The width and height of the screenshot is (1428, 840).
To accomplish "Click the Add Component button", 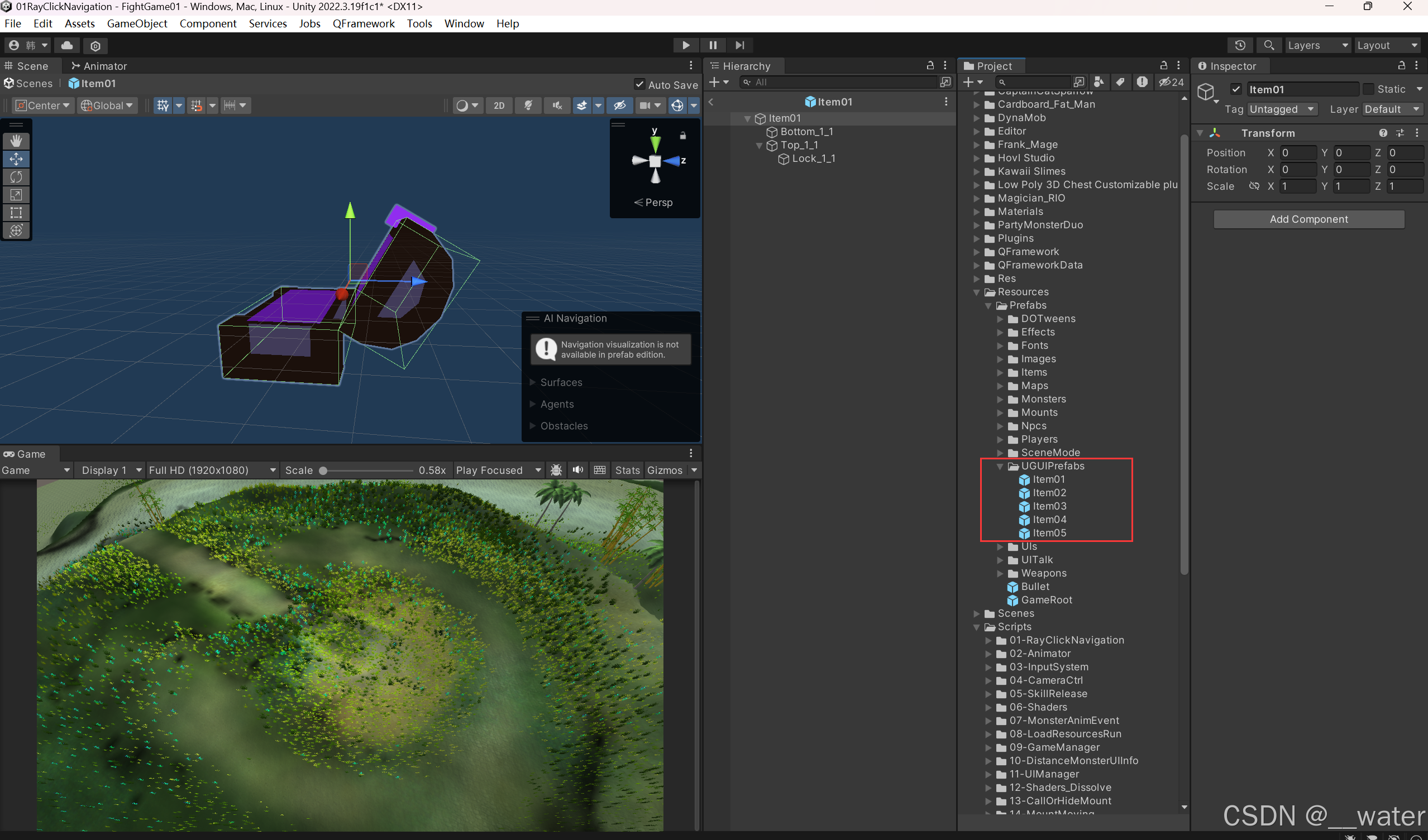I will [1308, 219].
